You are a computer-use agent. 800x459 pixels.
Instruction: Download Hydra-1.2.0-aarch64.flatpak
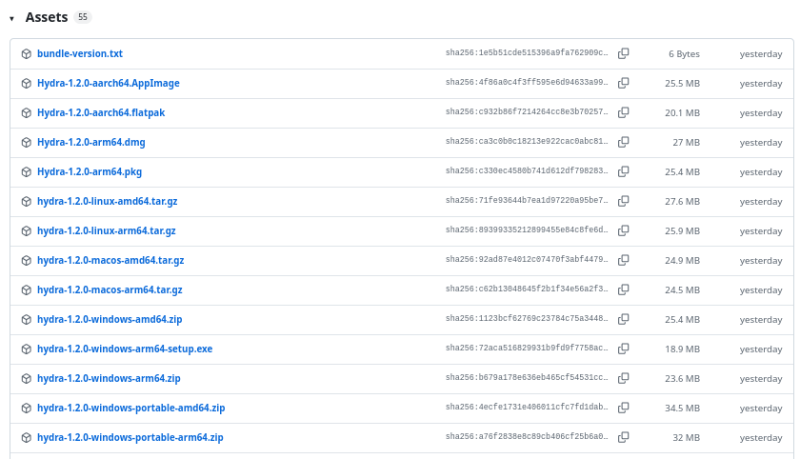pos(101,113)
